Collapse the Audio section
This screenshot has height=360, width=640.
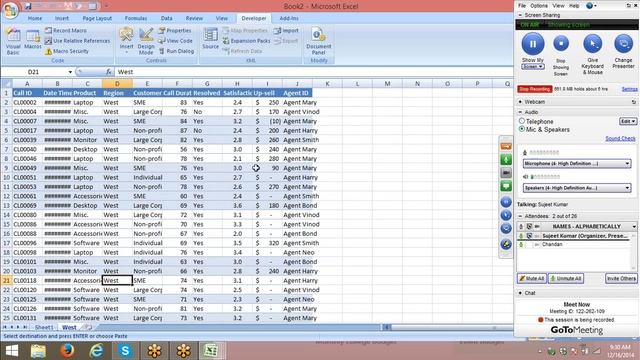[520, 112]
